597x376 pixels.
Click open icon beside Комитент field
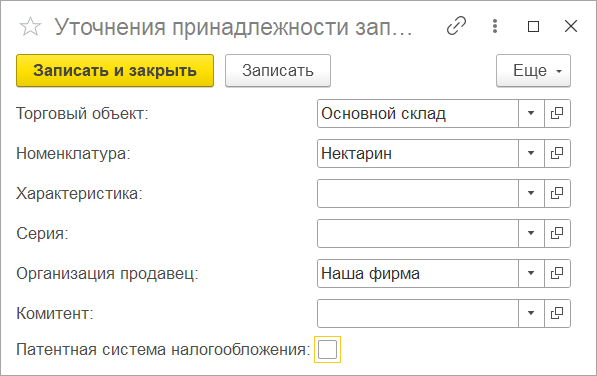pos(557,313)
